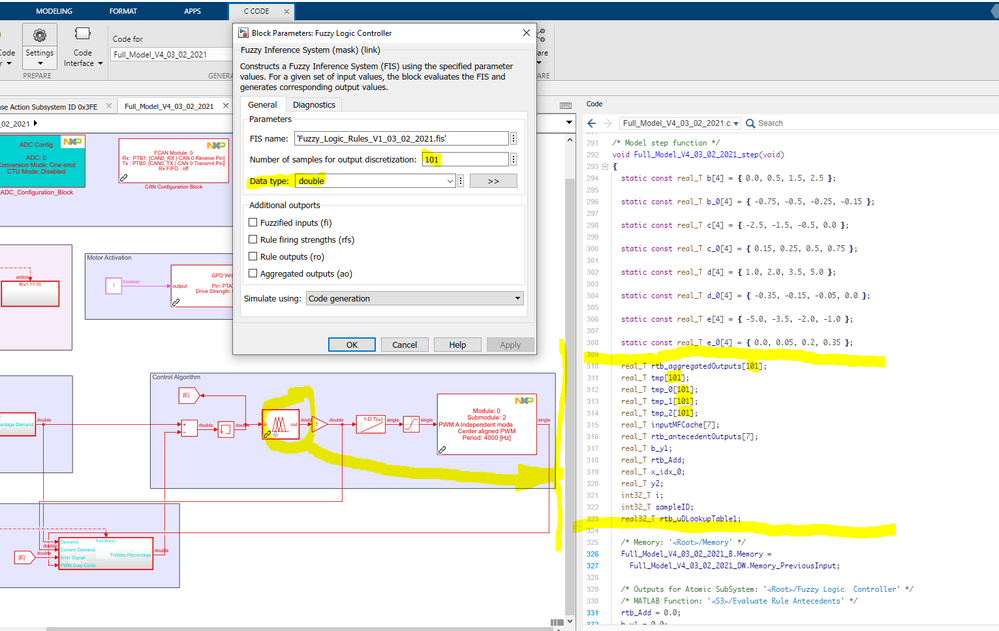Click the keyboard icon above the canvas
999x631 pixels.
pyautogui.click(x=565, y=106)
